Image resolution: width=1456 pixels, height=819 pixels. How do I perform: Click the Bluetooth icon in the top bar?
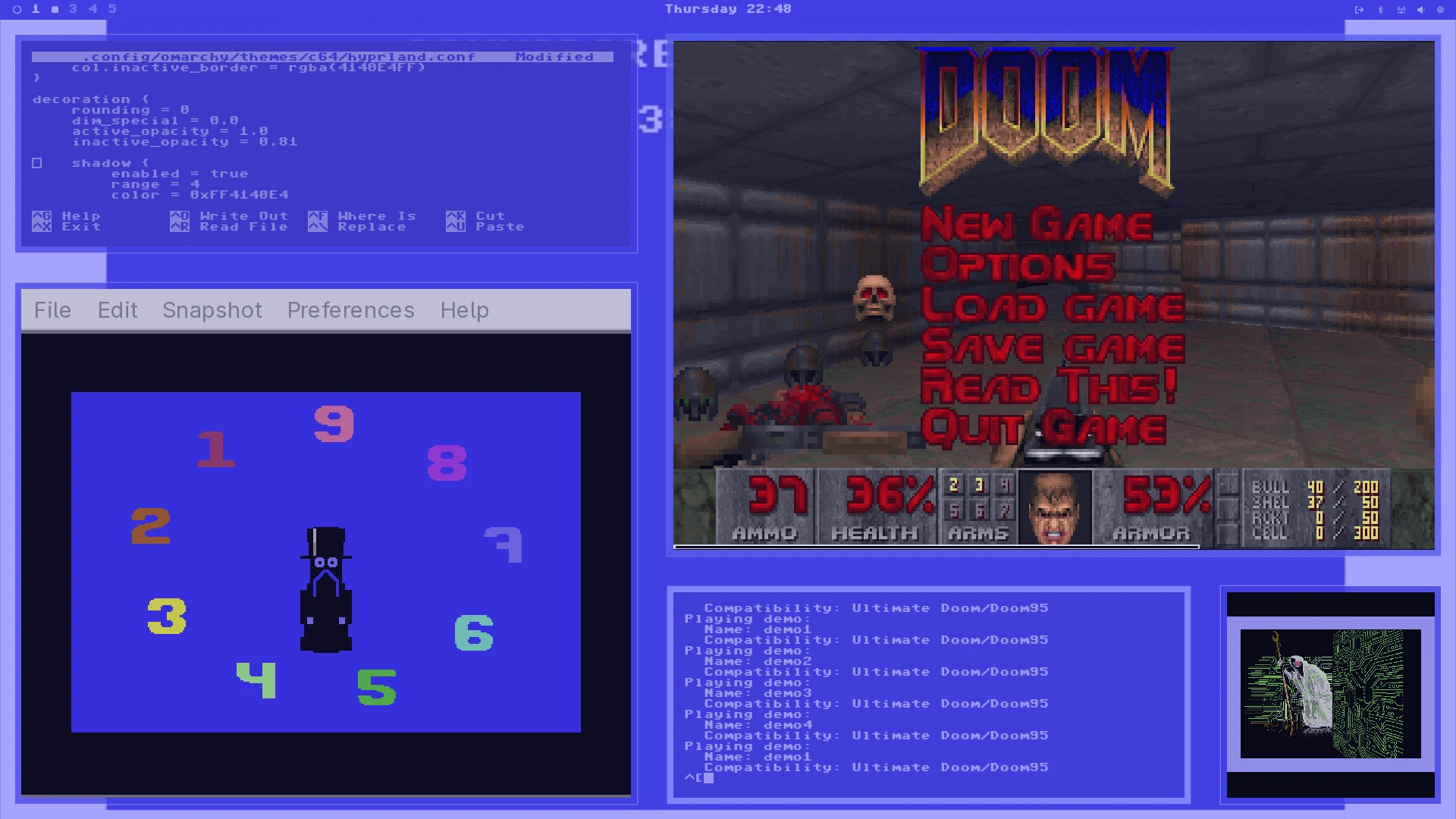point(1380,9)
